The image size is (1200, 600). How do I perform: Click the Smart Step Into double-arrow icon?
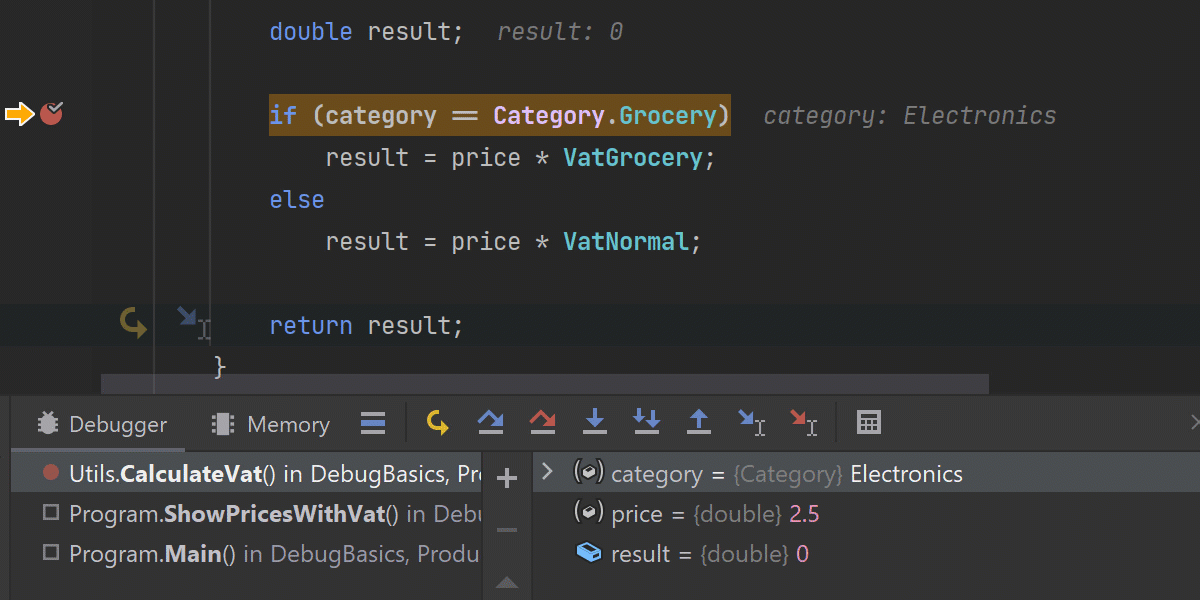tap(647, 423)
